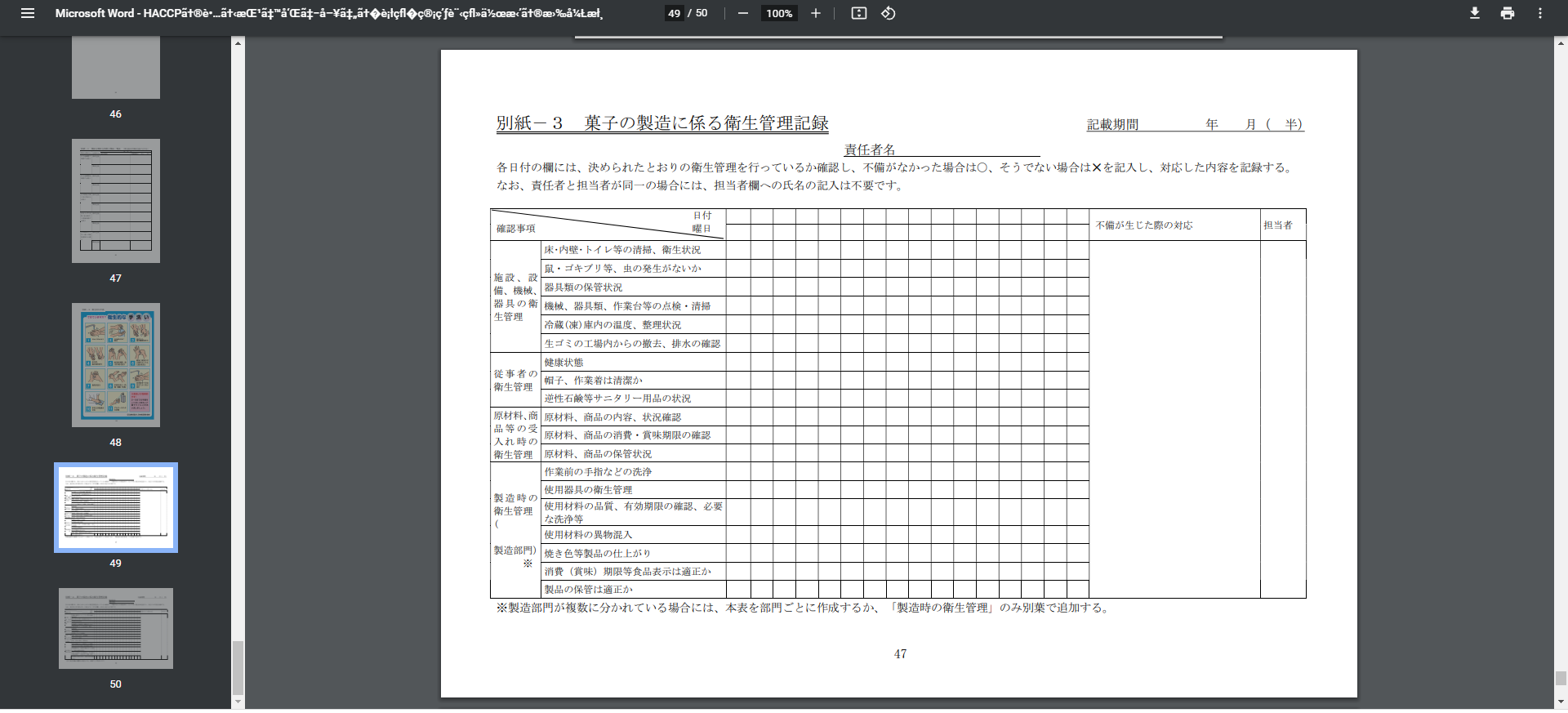Go to page 50 thumbnail
1568x713 pixels.
point(116,628)
